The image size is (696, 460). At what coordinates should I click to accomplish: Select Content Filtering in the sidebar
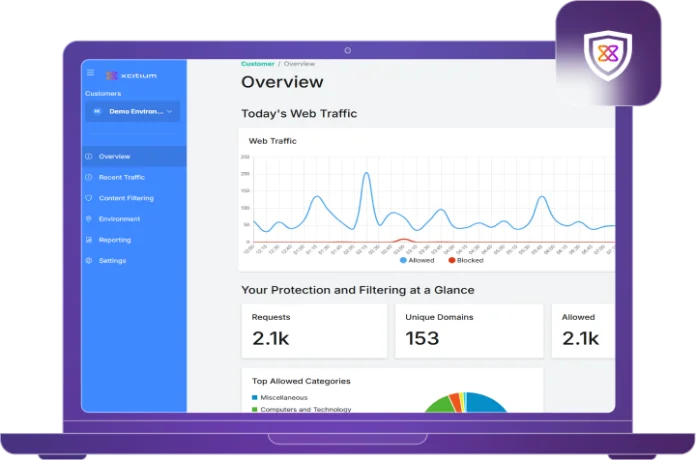tap(126, 198)
